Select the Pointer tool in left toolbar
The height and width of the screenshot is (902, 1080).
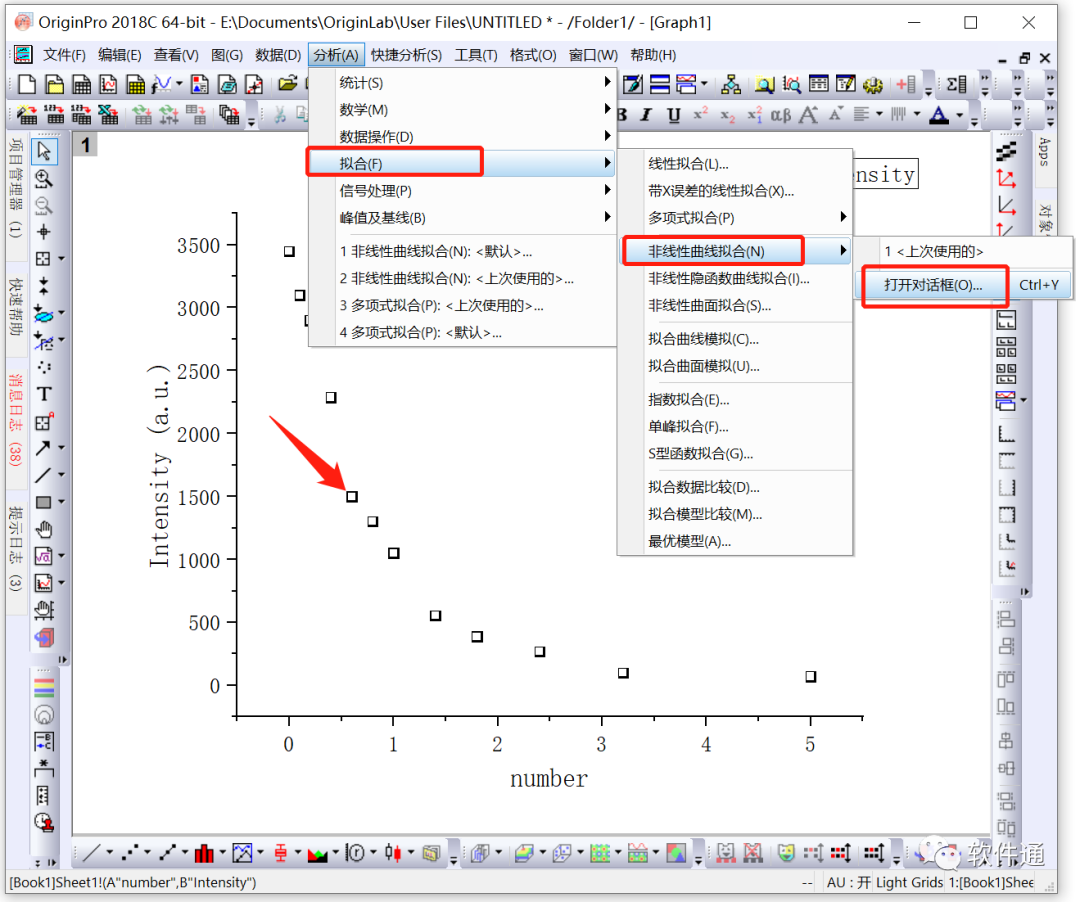click(x=44, y=151)
